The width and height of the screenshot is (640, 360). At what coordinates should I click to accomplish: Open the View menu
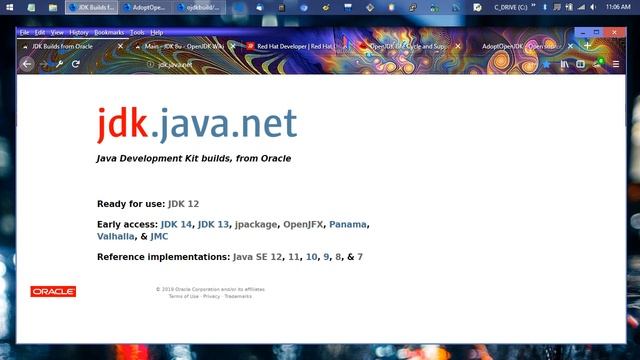[x=57, y=32]
